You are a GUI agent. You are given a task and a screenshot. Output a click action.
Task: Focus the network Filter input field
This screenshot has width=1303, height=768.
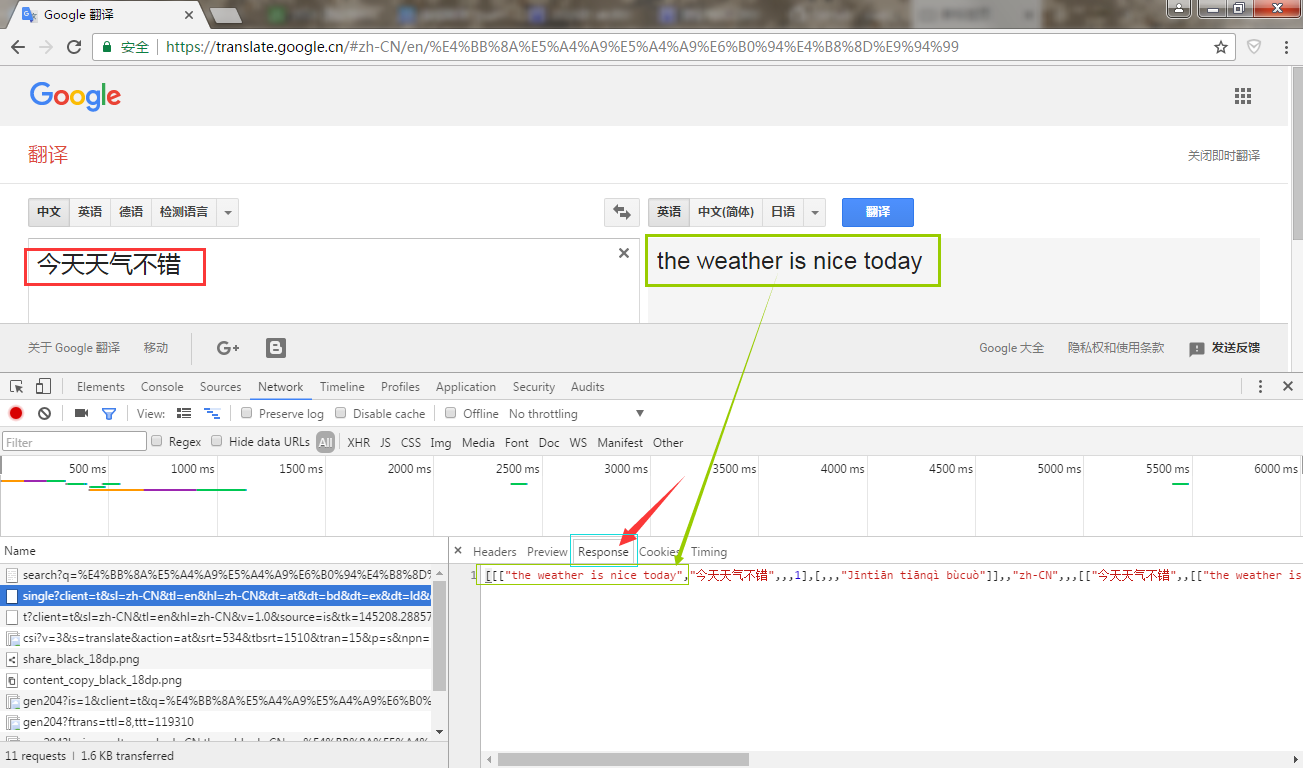[x=75, y=442]
